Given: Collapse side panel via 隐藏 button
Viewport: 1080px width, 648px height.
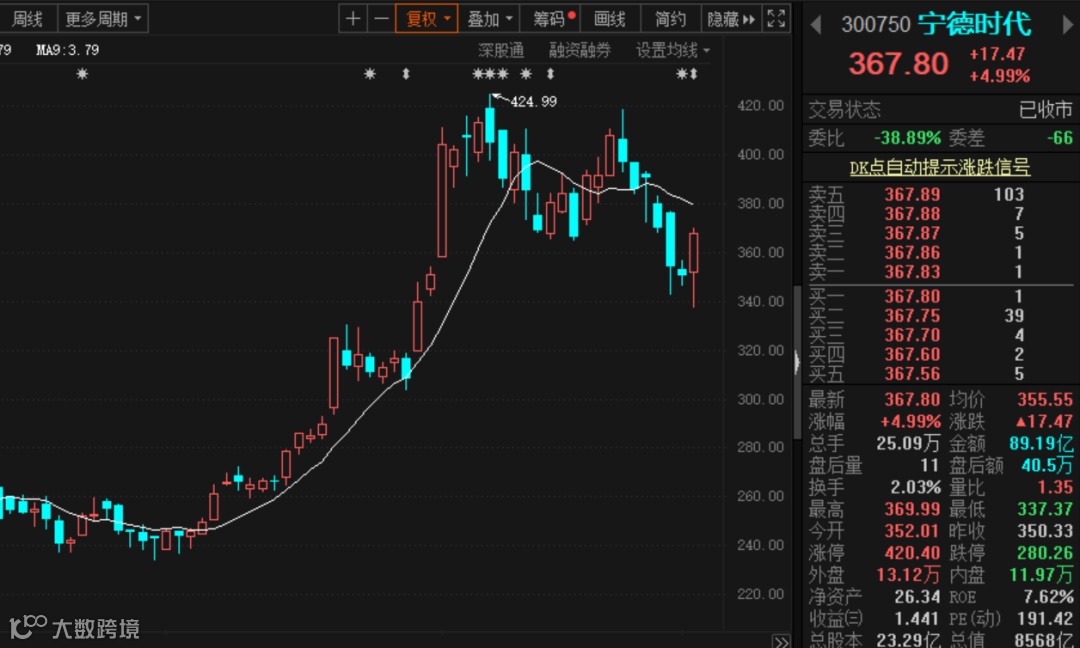Looking at the screenshot, I should tap(731, 19).
